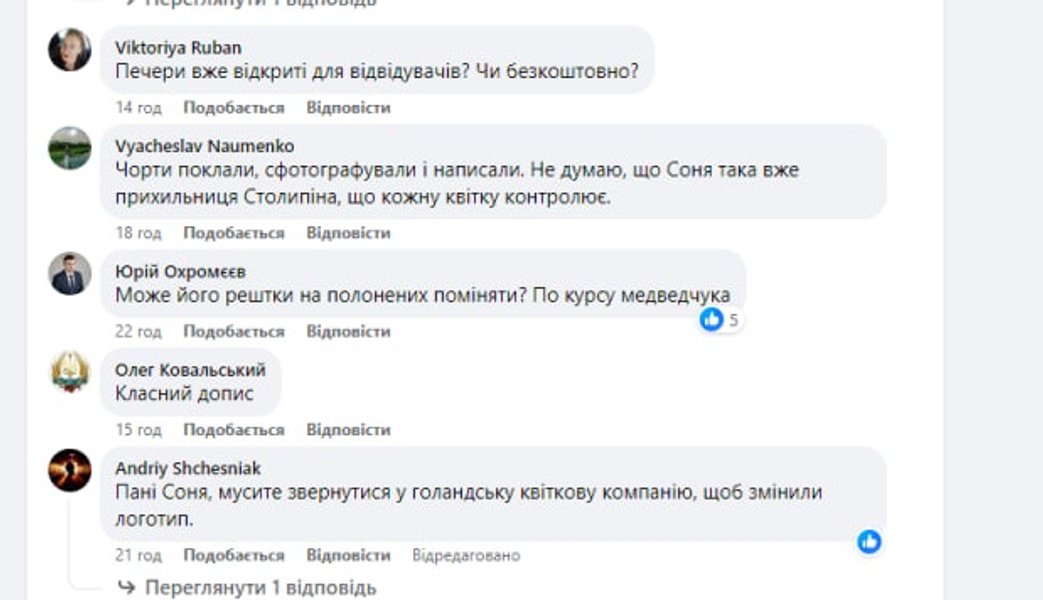The height and width of the screenshot is (600, 1043).
Task: Click Andriy Shchesniak's profile picture
Action: [70, 470]
